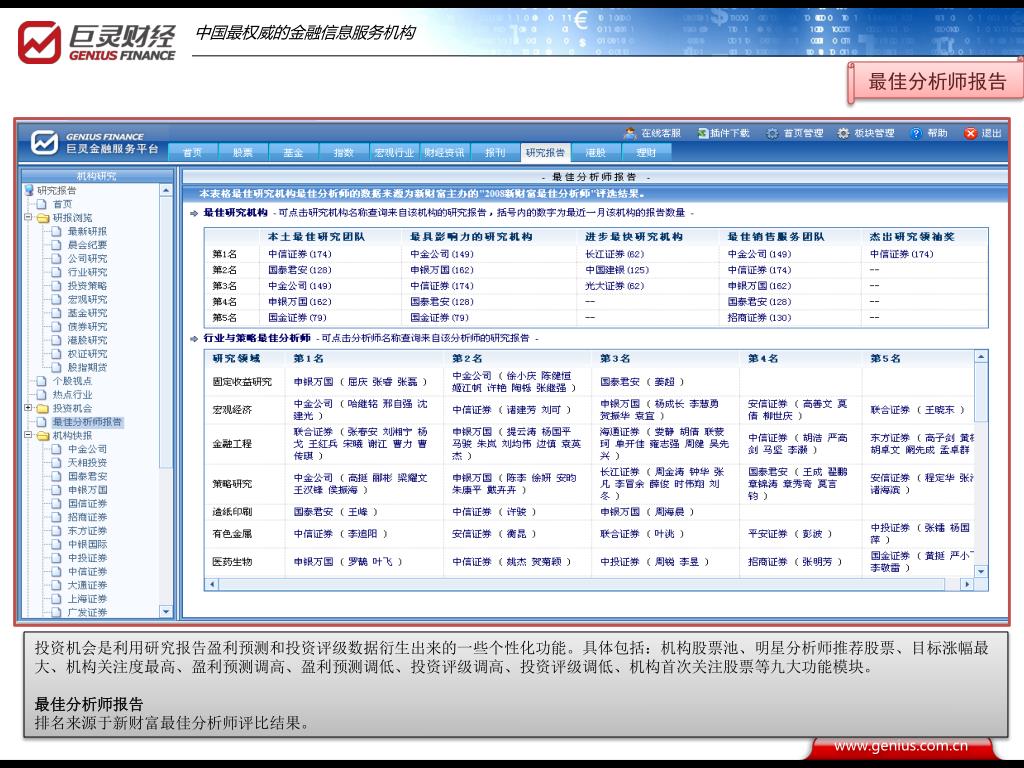Click 国泰君安 (128) in 第2名 row first column
Screen dimensions: 1024x768
pos(300,270)
